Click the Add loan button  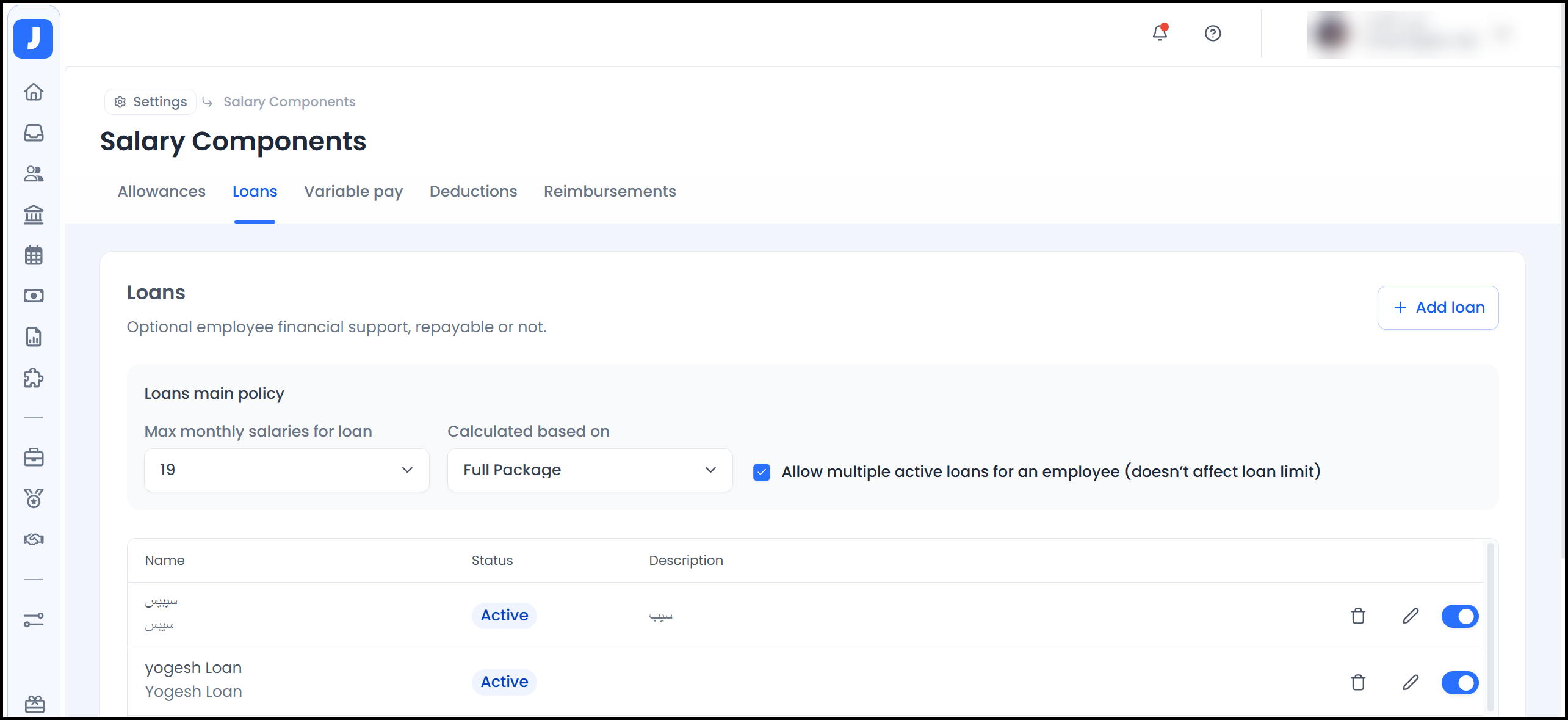[1437, 307]
